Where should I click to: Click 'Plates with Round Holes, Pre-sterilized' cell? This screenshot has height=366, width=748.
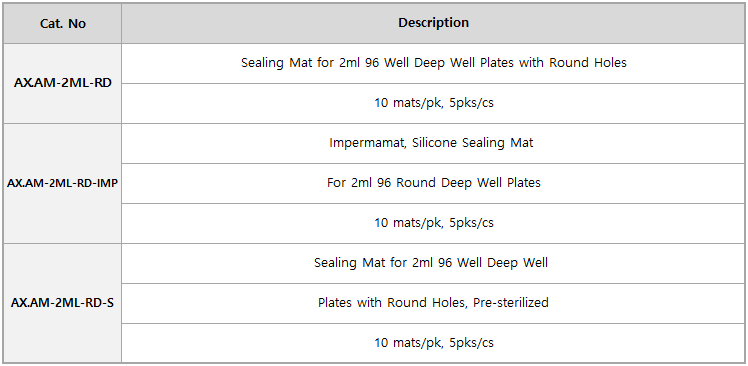pos(433,303)
